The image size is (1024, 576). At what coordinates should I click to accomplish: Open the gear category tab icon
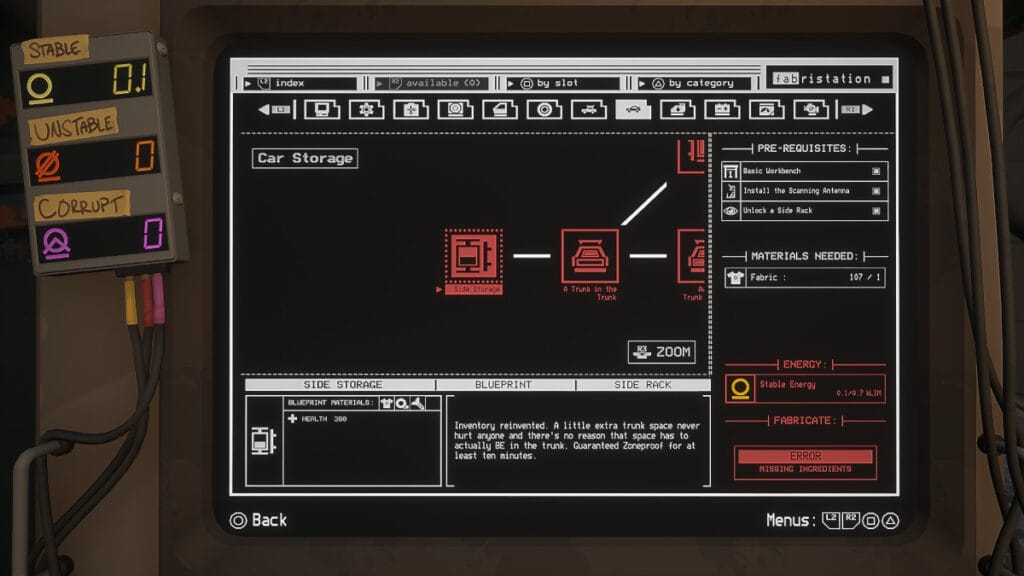point(366,110)
